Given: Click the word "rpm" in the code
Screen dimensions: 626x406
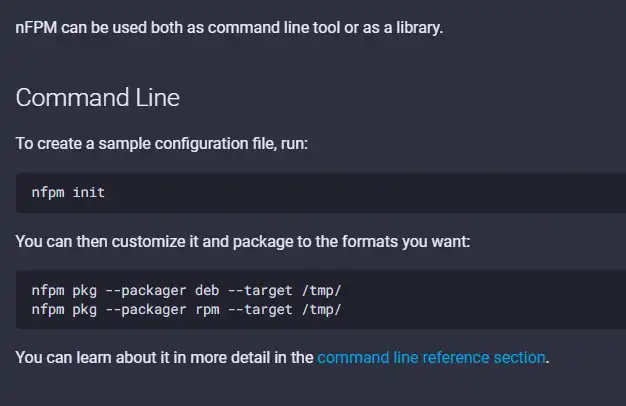Looking at the screenshot, I should pyautogui.click(x=207, y=309).
